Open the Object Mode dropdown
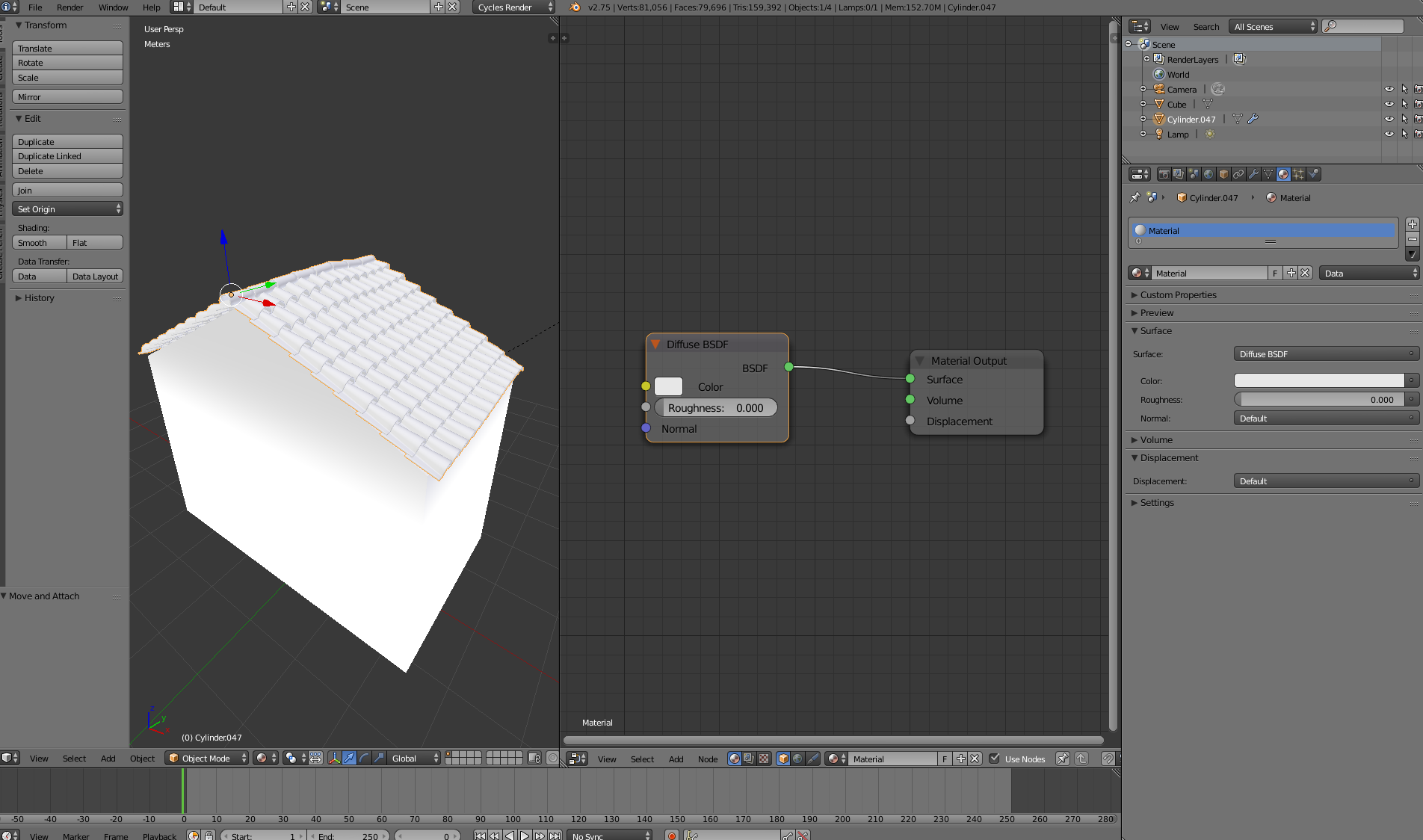This screenshot has width=1423, height=840. point(206,759)
